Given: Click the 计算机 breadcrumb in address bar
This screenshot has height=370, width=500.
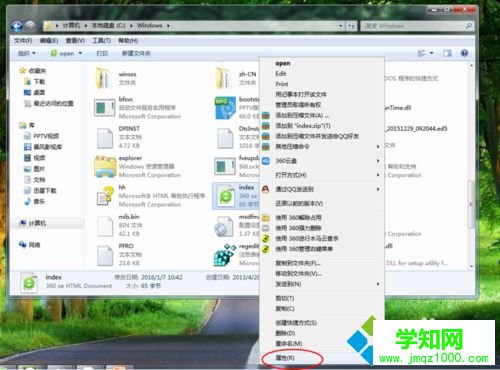Looking at the screenshot, I should coord(71,26).
